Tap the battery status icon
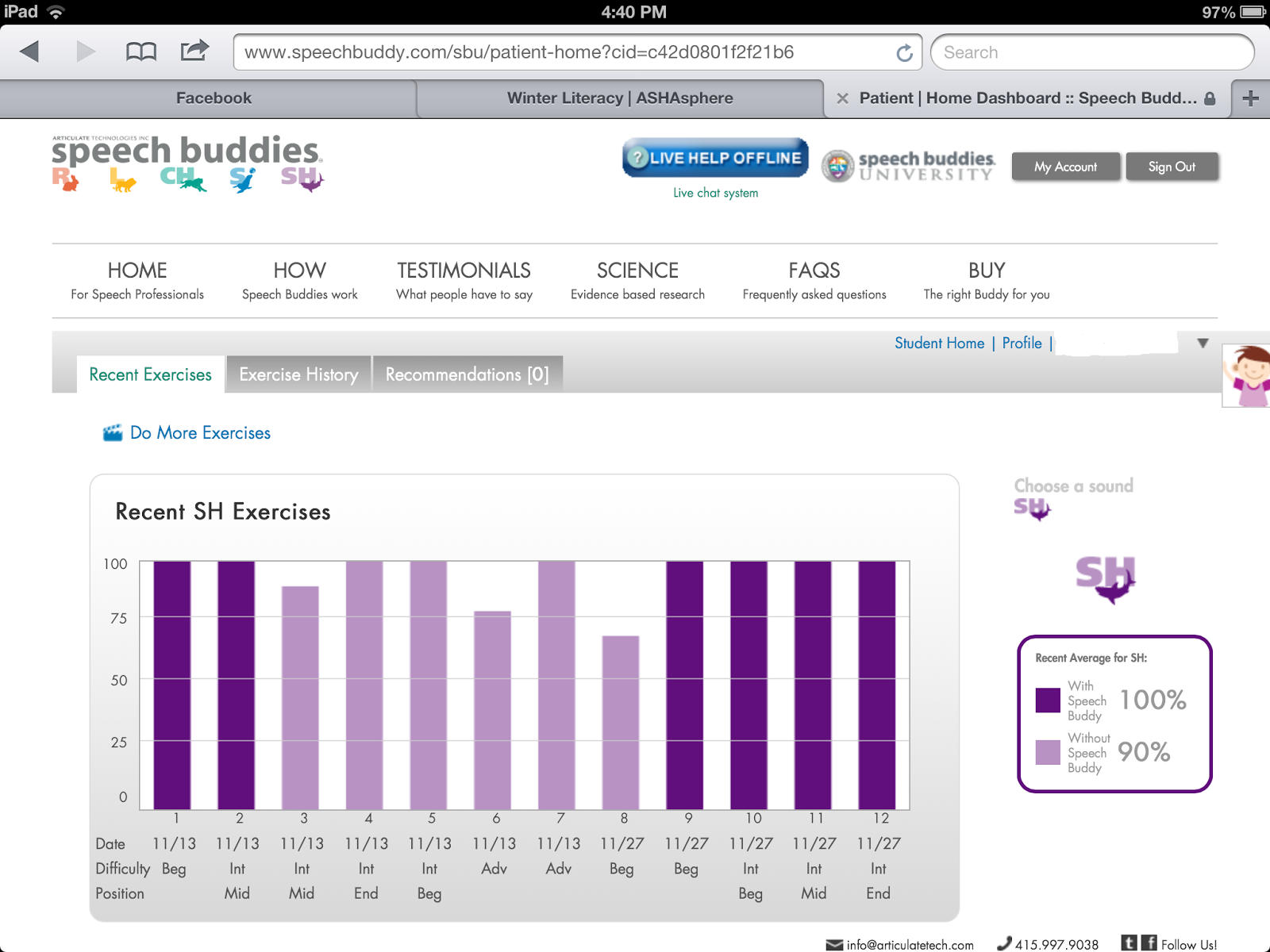This screenshot has width=1270, height=952. pos(1253,12)
